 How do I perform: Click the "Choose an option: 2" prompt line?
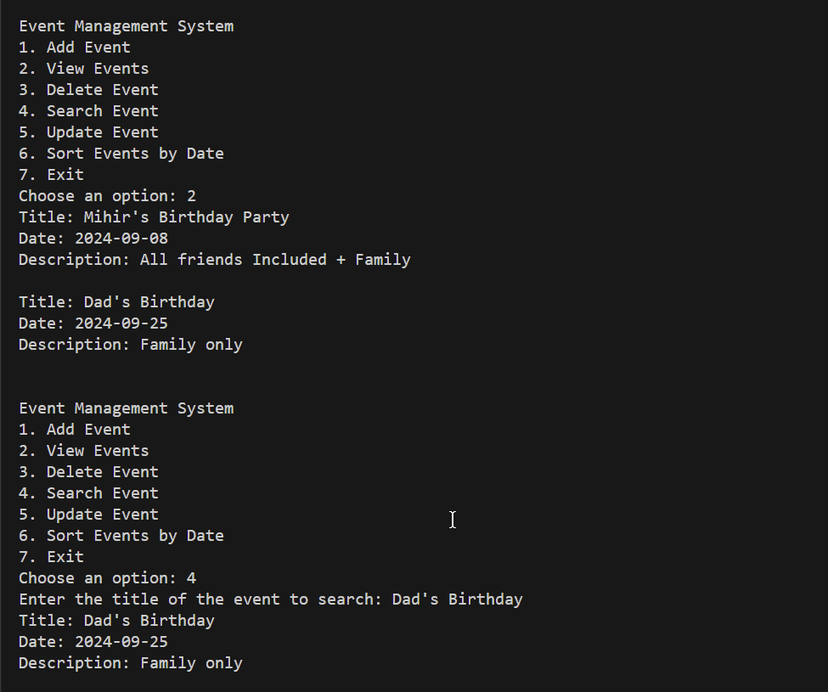pos(107,196)
